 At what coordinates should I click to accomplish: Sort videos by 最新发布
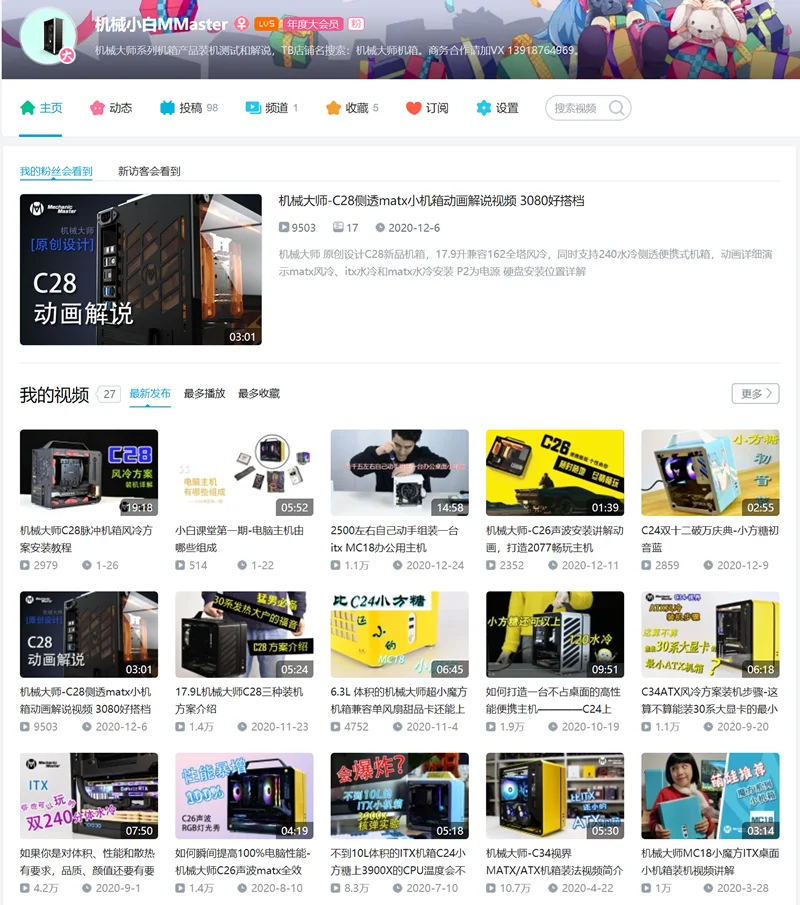click(x=150, y=394)
